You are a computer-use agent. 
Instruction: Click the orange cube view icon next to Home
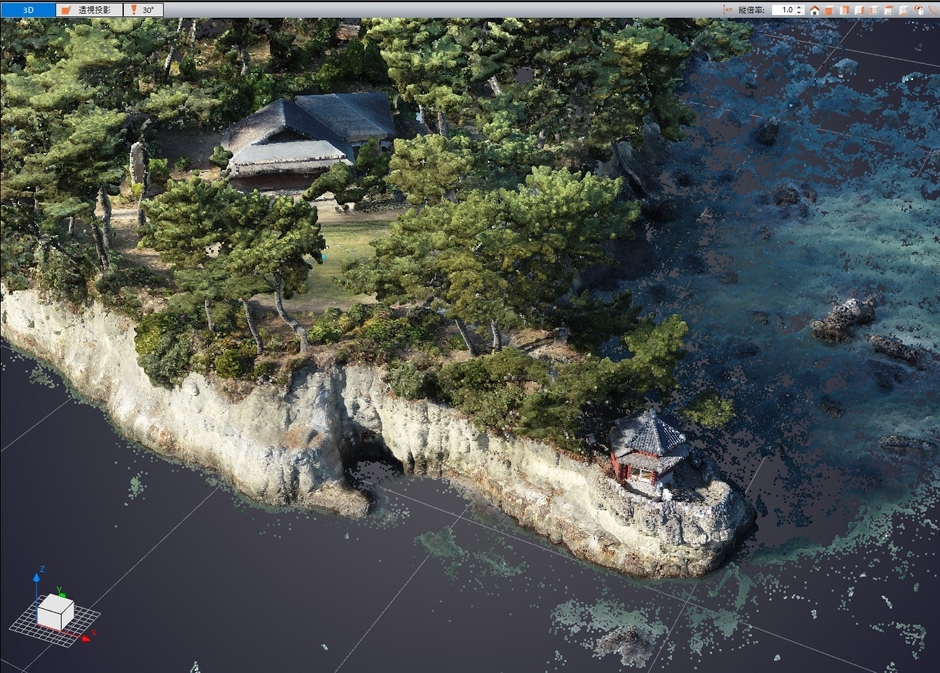(x=829, y=10)
